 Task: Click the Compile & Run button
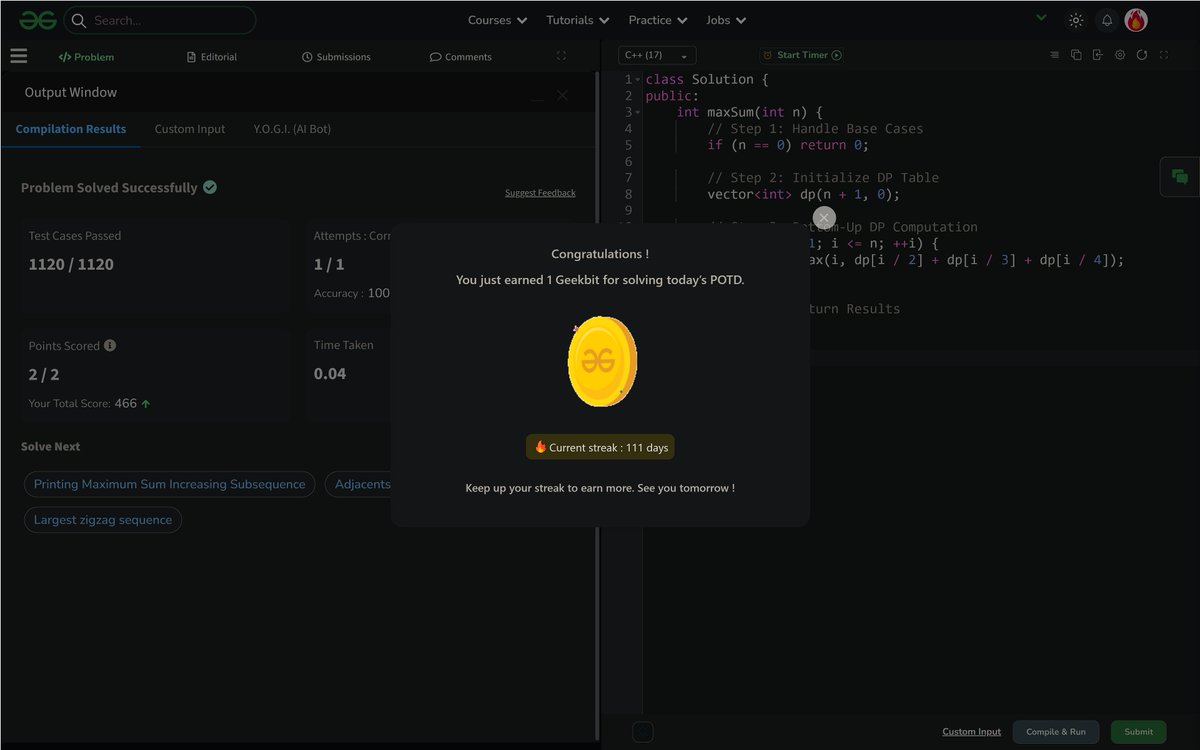pyautogui.click(x=1056, y=732)
